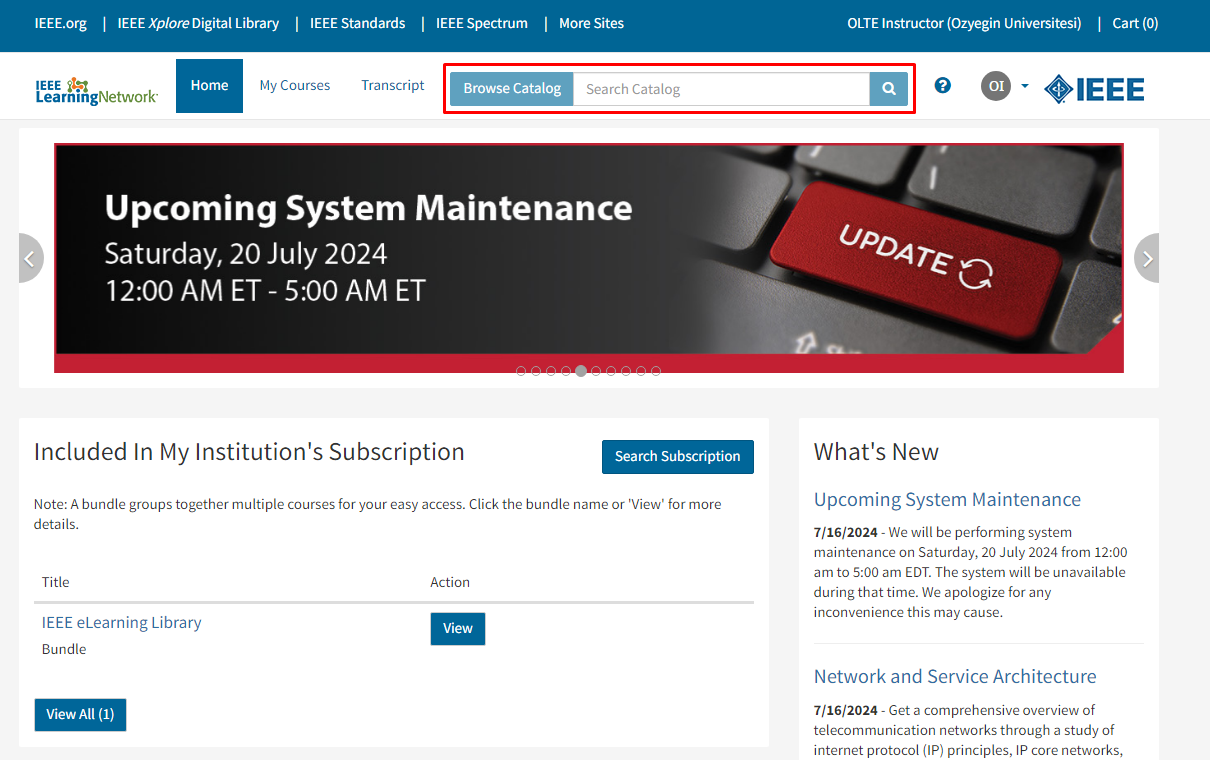
Task: Open the help question mark icon
Action: 942,86
